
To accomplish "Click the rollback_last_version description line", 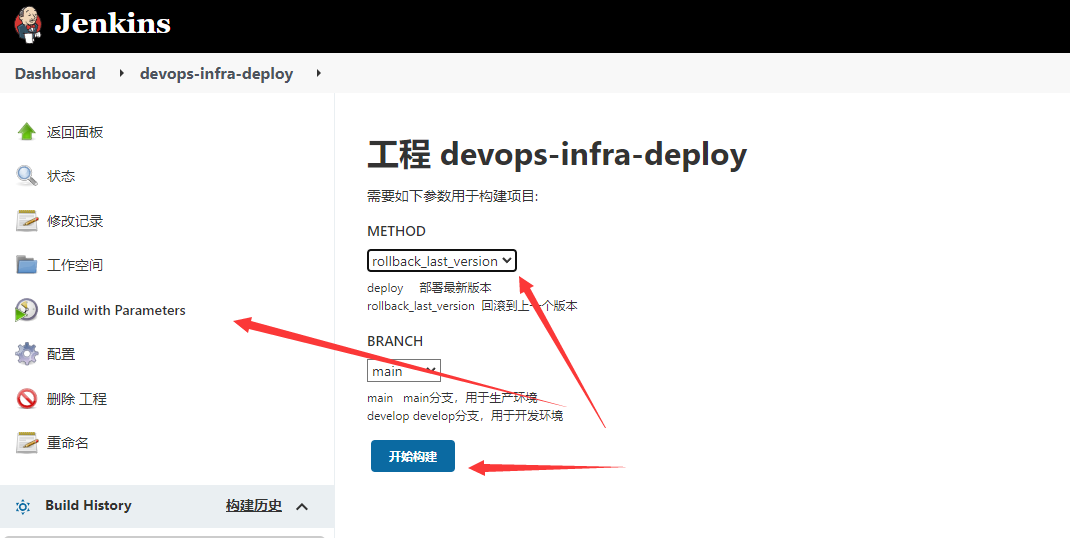I will point(472,306).
